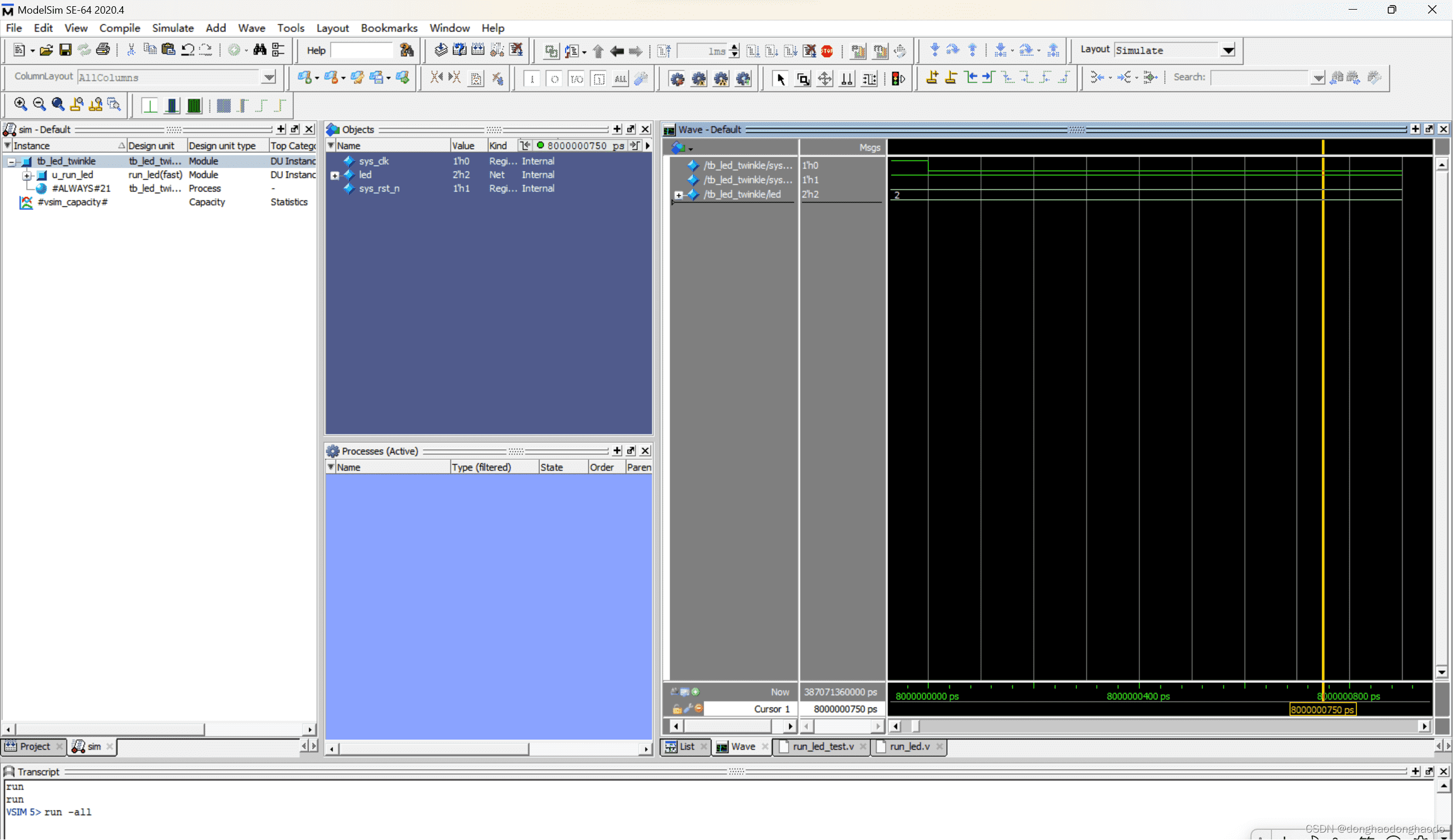Select the arrow Select Mode icon in Wave toolbar
This screenshot has width=1453, height=840.
pos(781,79)
